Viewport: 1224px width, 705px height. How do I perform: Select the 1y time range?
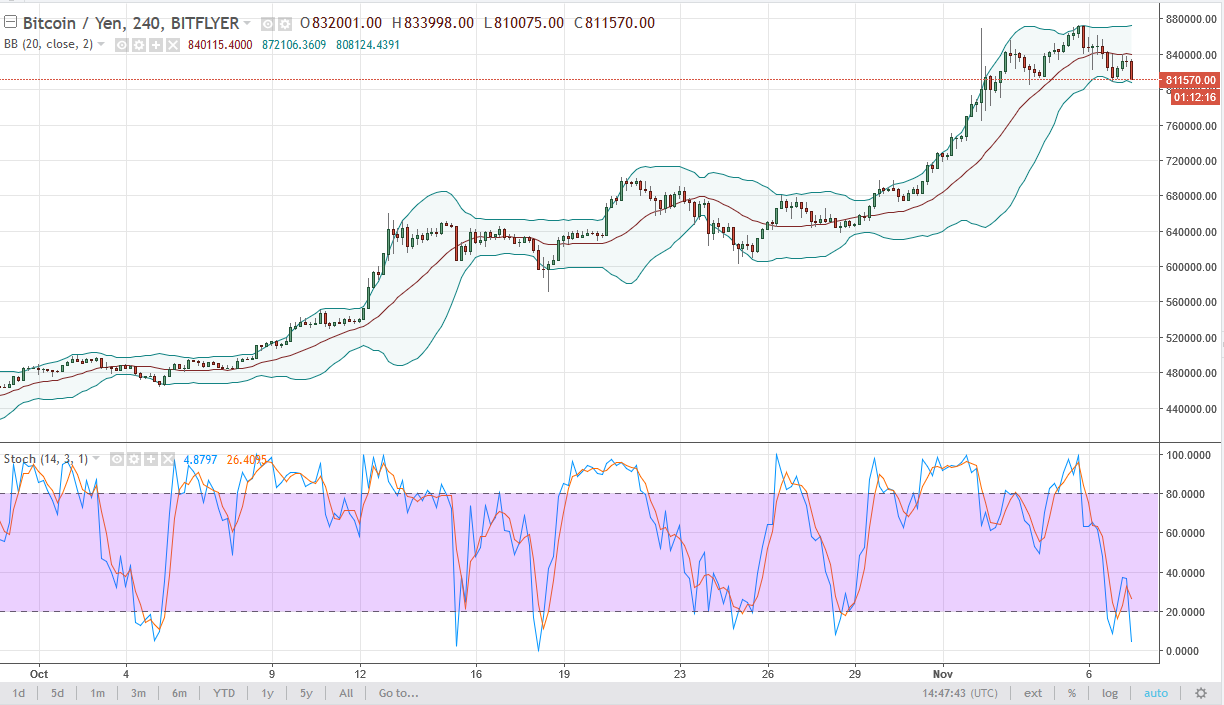point(268,693)
